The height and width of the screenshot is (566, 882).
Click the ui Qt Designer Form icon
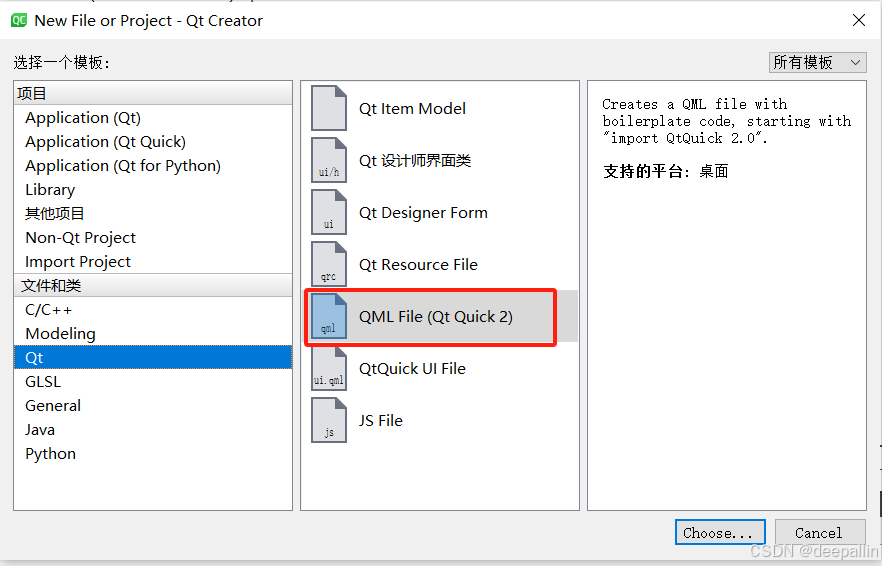[329, 212]
